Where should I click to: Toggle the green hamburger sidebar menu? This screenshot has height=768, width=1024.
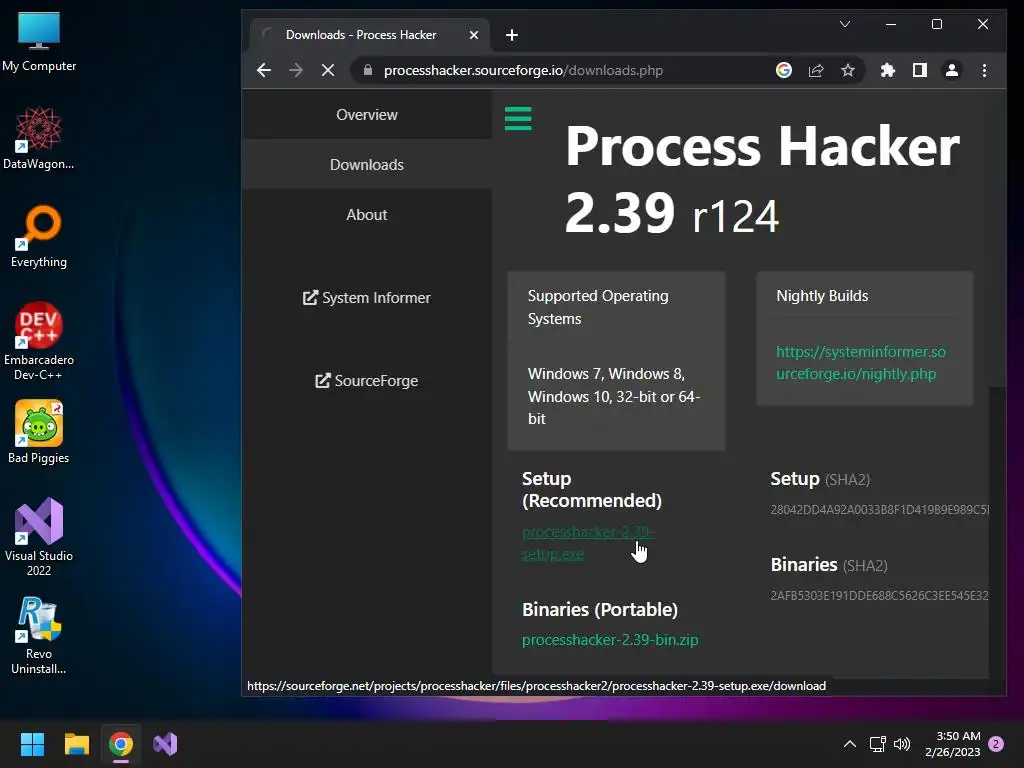[518, 118]
